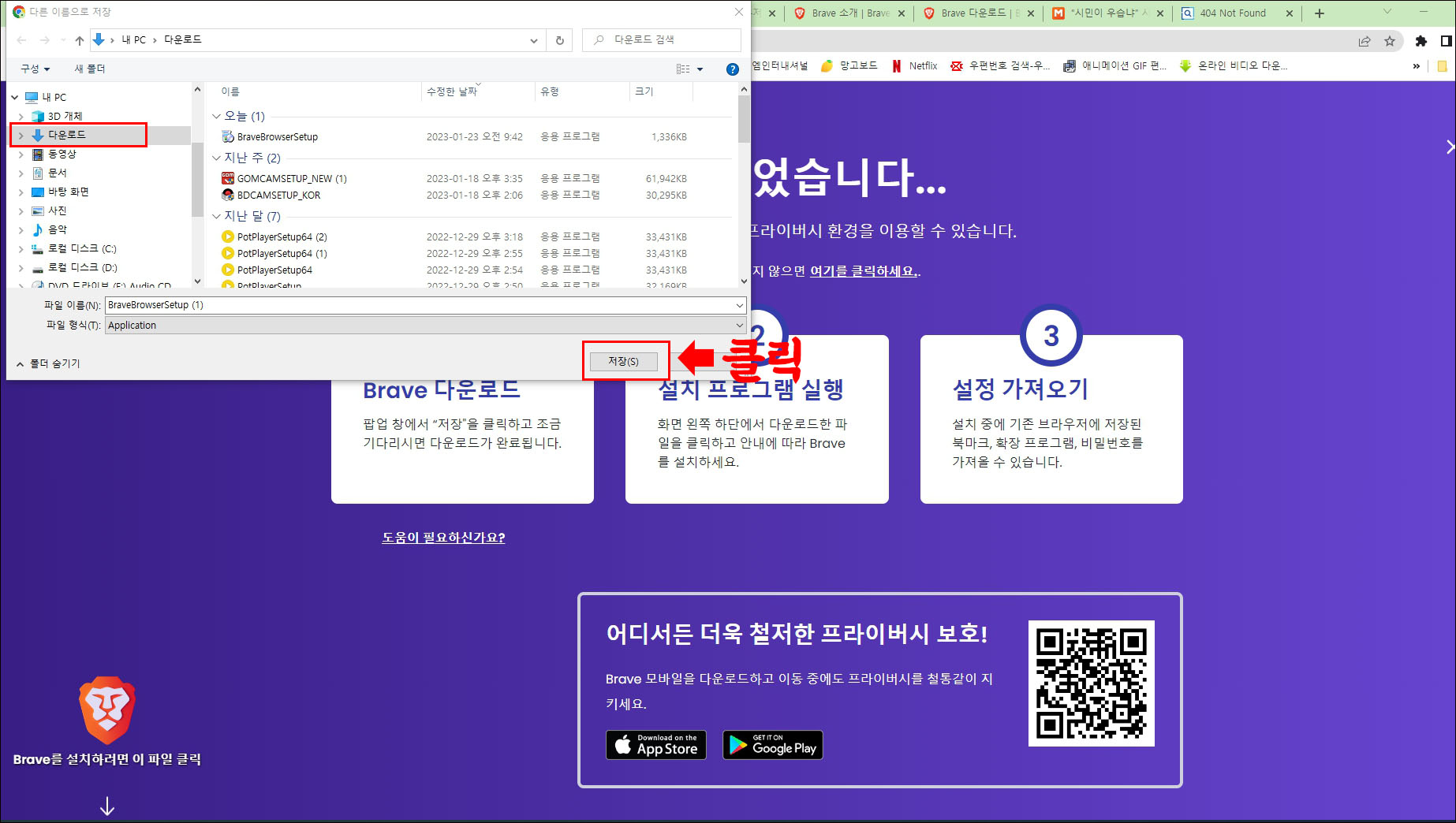Select the 다운로드 folder in the tree
This screenshot has width=1456, height=823.
(66, 135)
